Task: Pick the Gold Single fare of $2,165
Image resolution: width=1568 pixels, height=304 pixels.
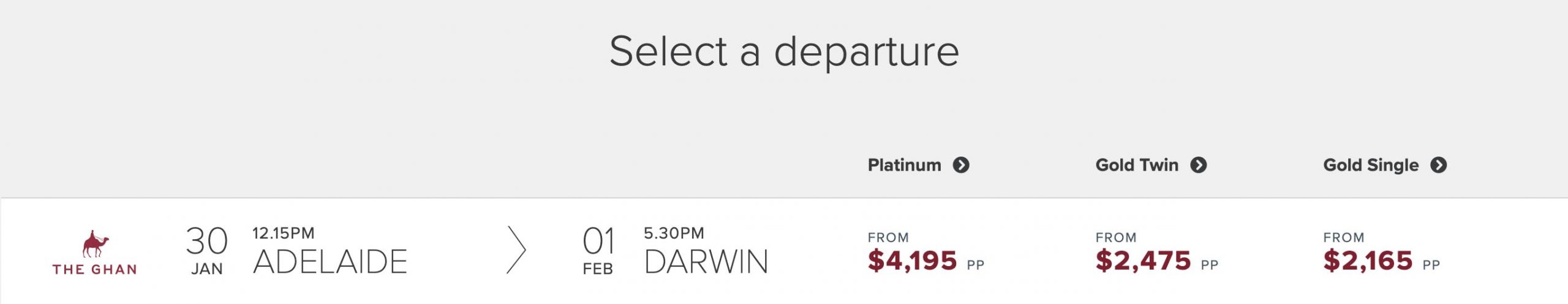Action: point(1368,261)
